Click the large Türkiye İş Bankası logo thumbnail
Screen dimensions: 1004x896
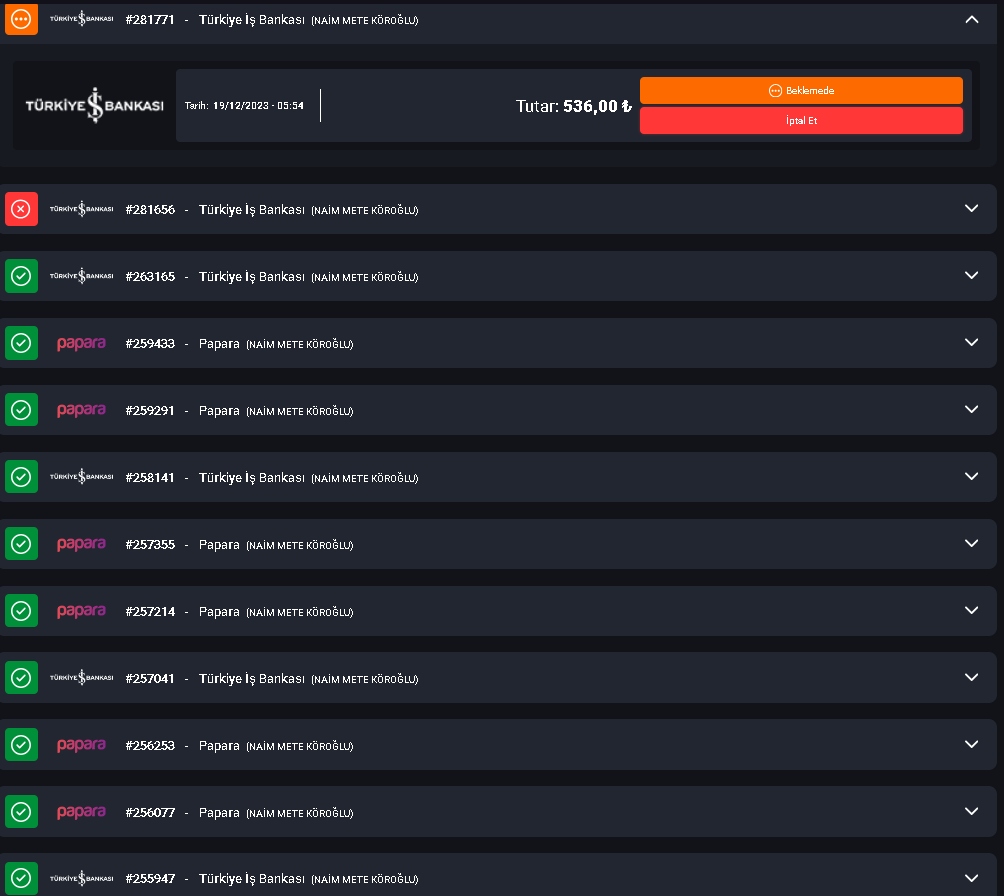94,106
